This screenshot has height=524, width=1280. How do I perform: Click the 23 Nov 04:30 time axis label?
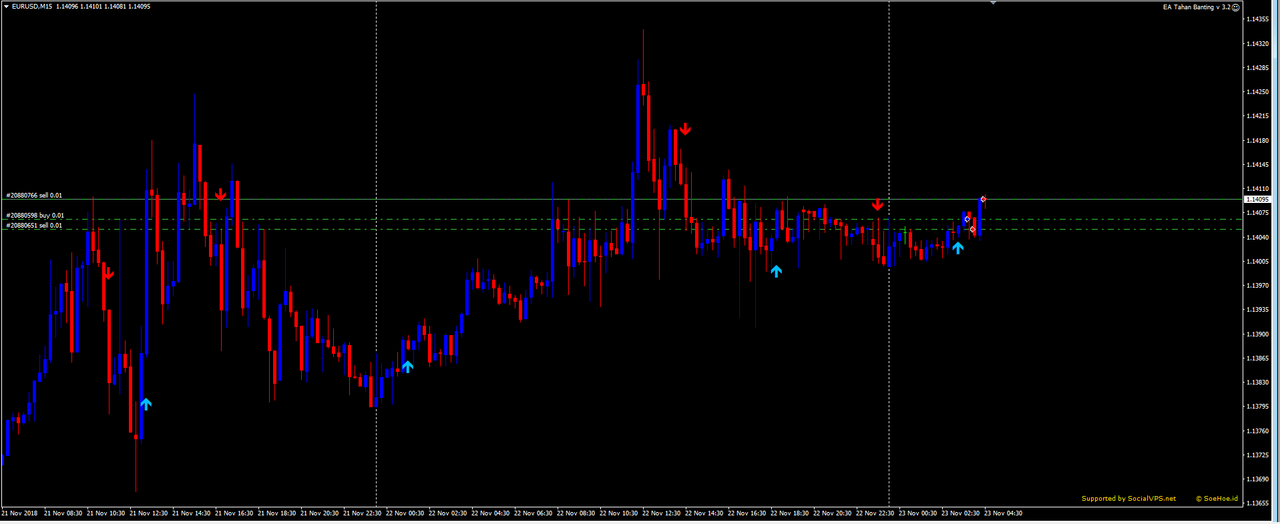pos(1003,513)
